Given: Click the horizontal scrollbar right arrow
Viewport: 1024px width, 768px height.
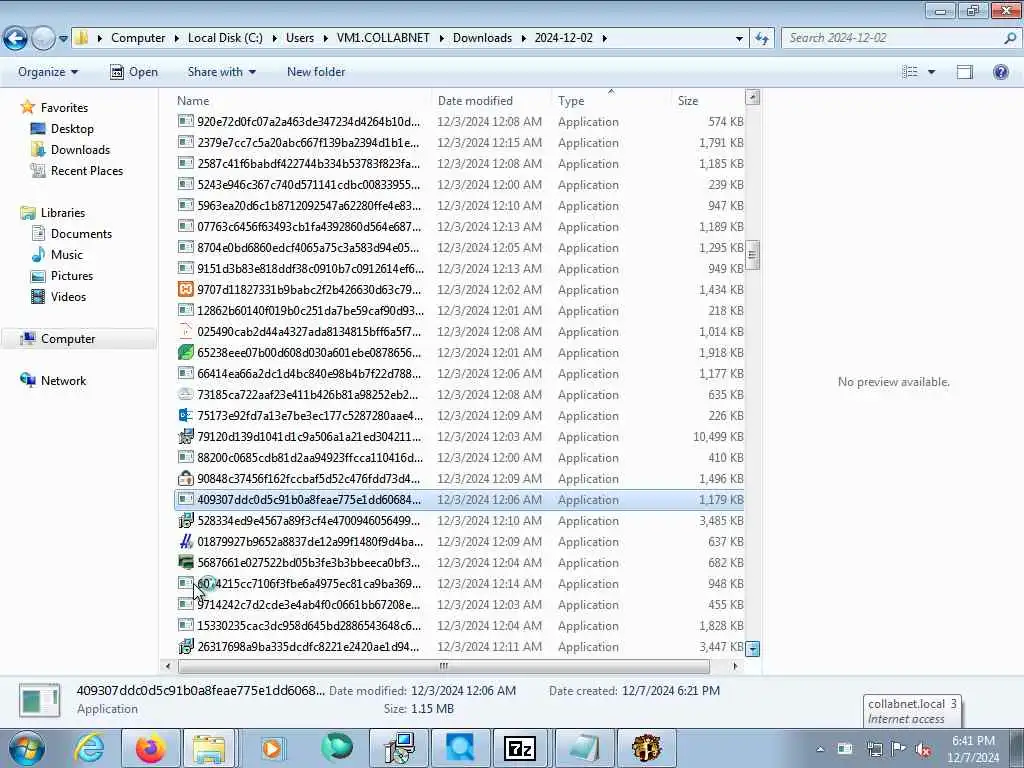Looking at the screenshot, I should (735, 666).
